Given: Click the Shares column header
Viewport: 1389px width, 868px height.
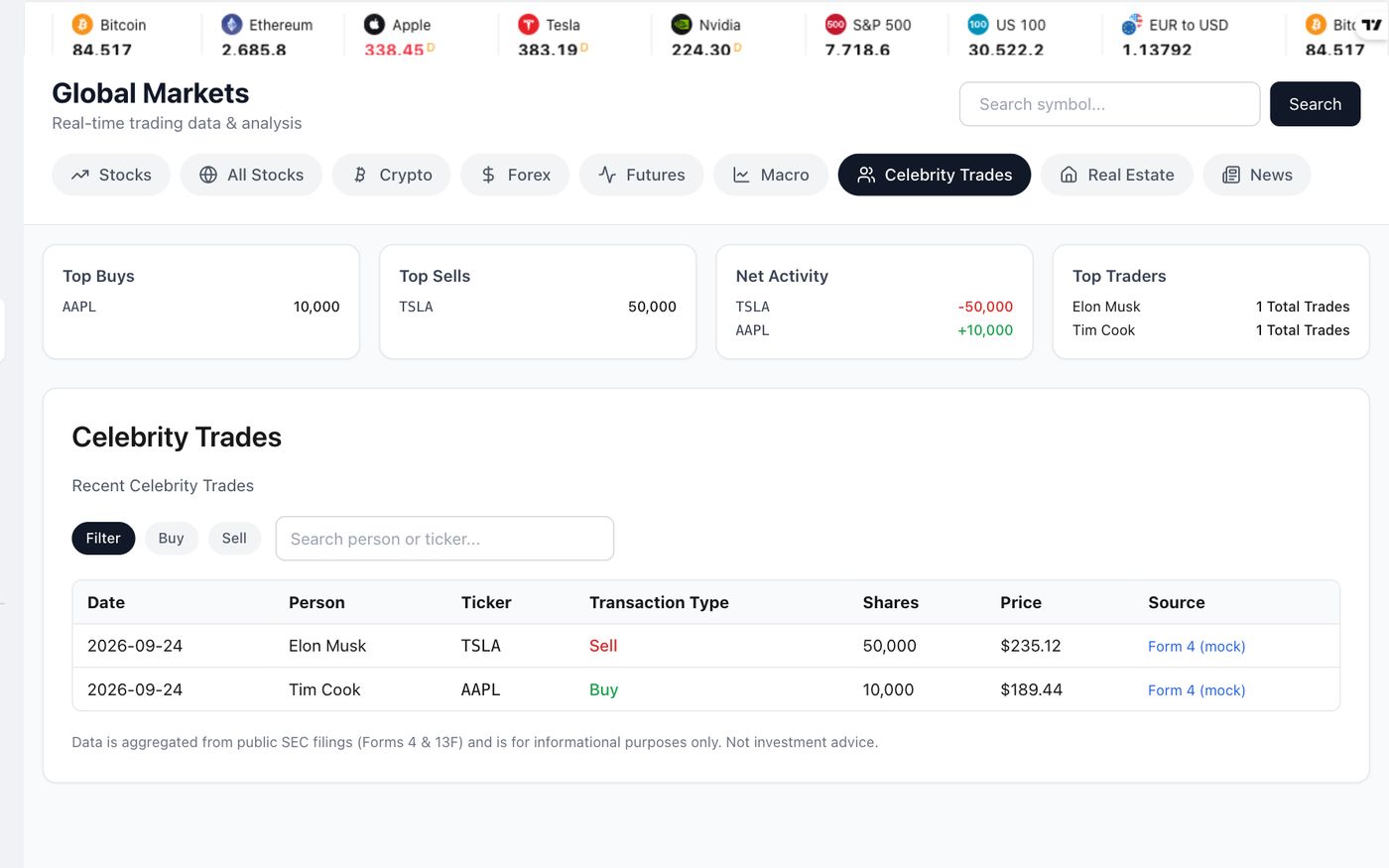Looking at the screenshot, I should (891, 602).
